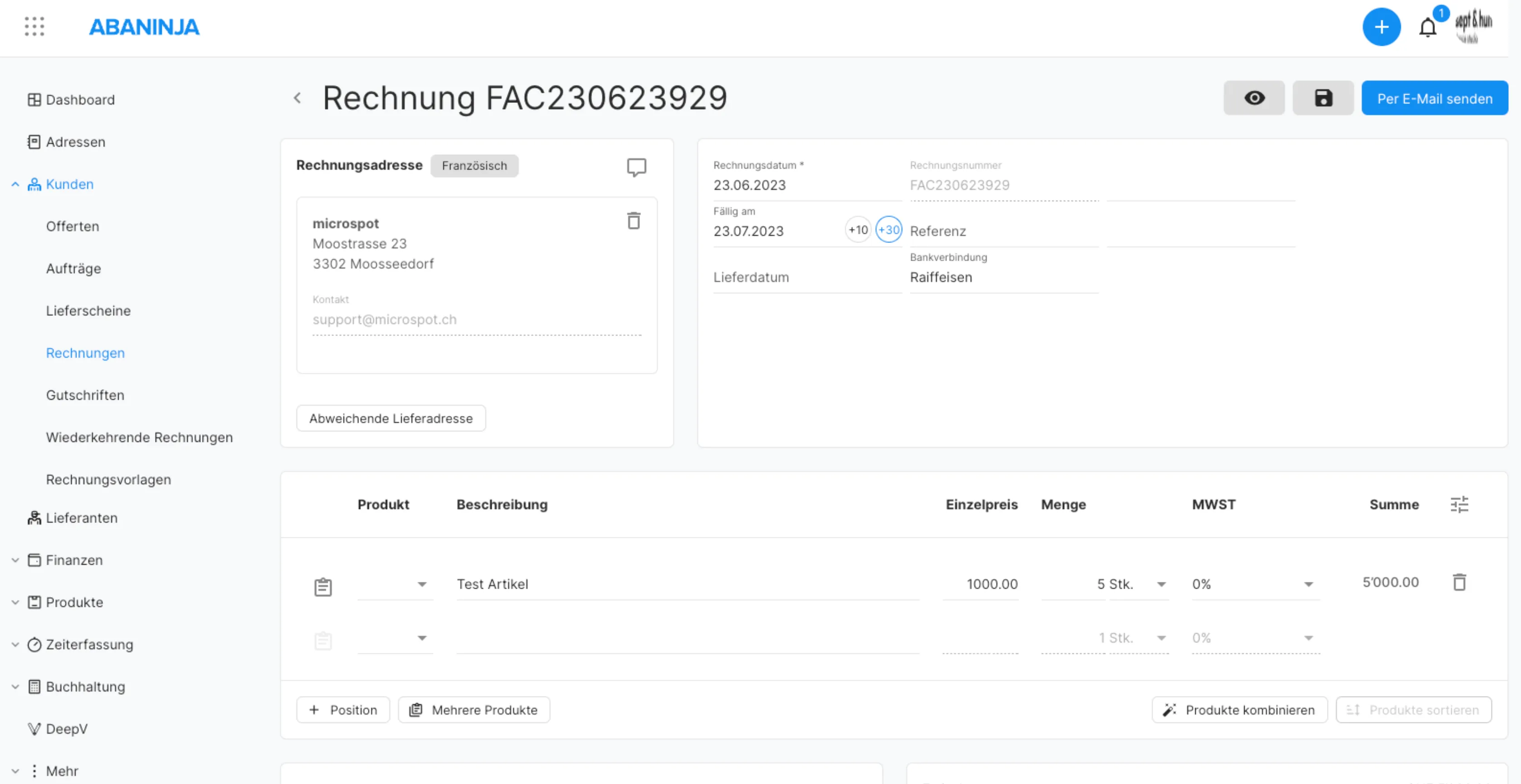Viewport: 1521px width, 784px height.
Task: Click the Lieferdatum input field
Action: [x=807, y=277]
